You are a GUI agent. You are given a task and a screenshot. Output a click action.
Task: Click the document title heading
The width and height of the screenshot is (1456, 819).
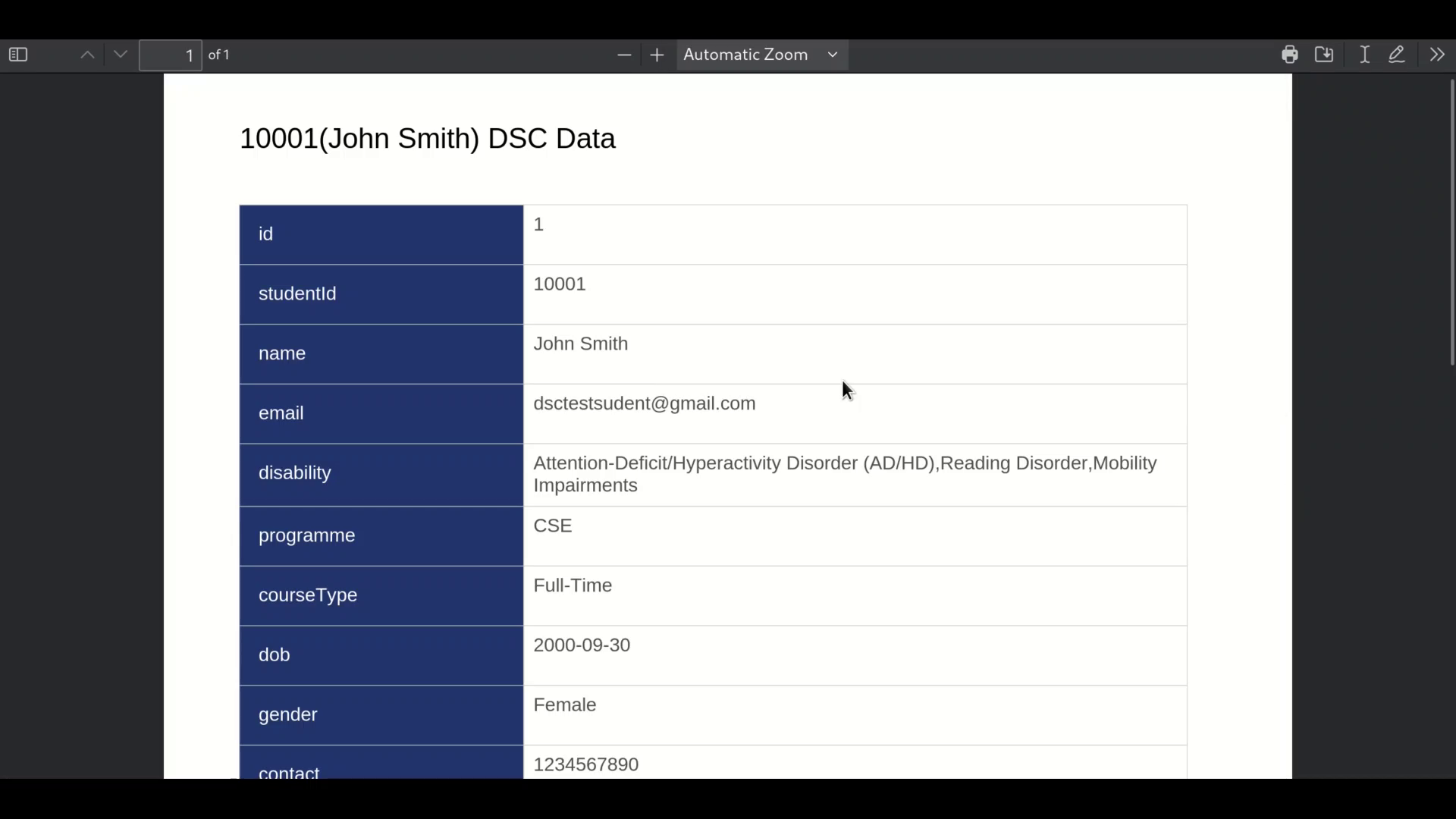tap(428, 139)
